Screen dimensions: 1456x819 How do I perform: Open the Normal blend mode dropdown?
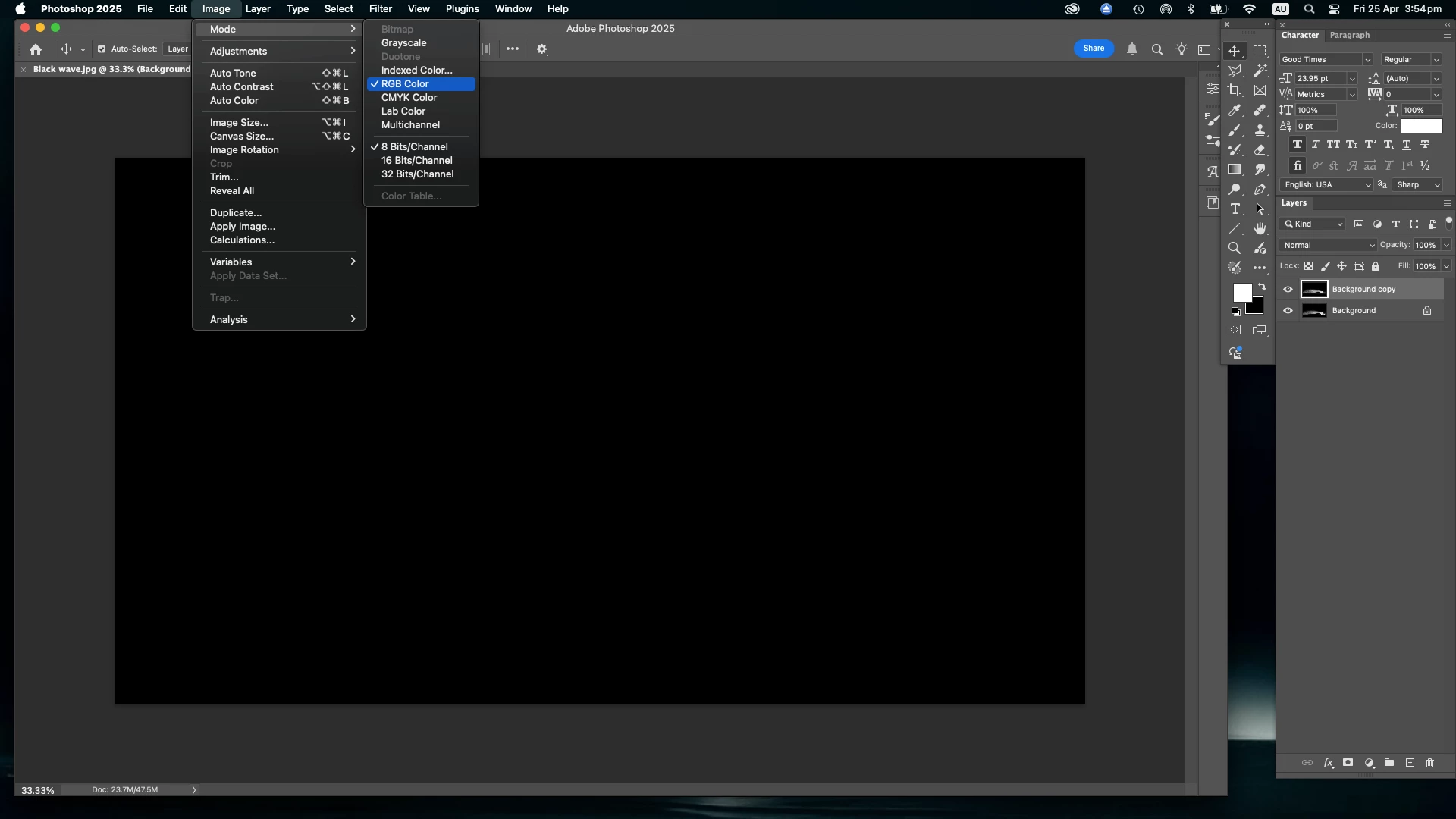point(1328,245)
